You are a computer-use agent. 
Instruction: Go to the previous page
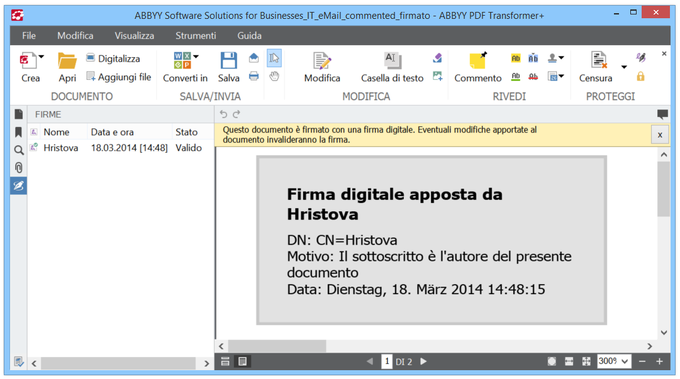369,361
